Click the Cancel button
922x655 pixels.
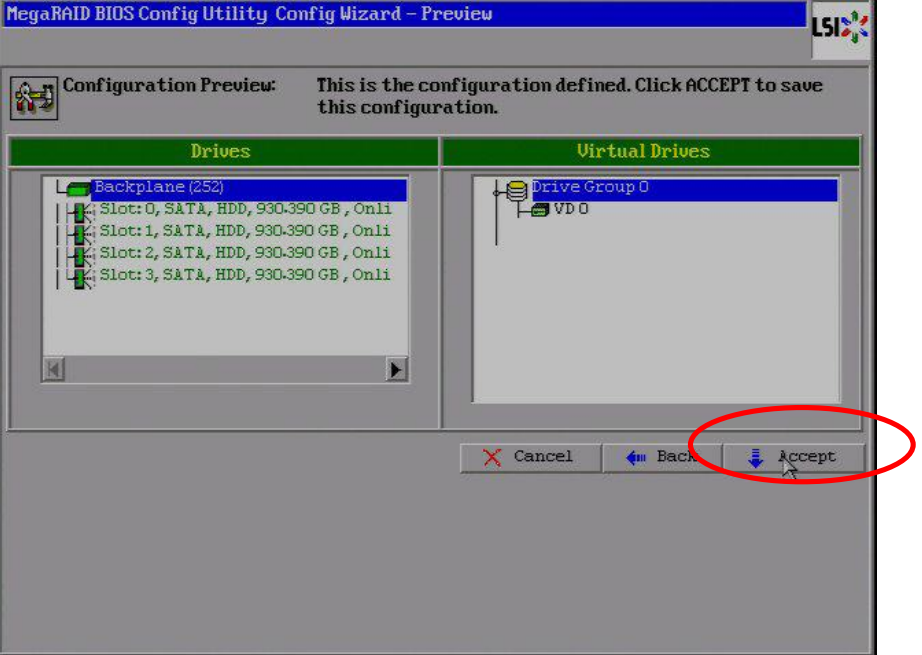point(530,457)
